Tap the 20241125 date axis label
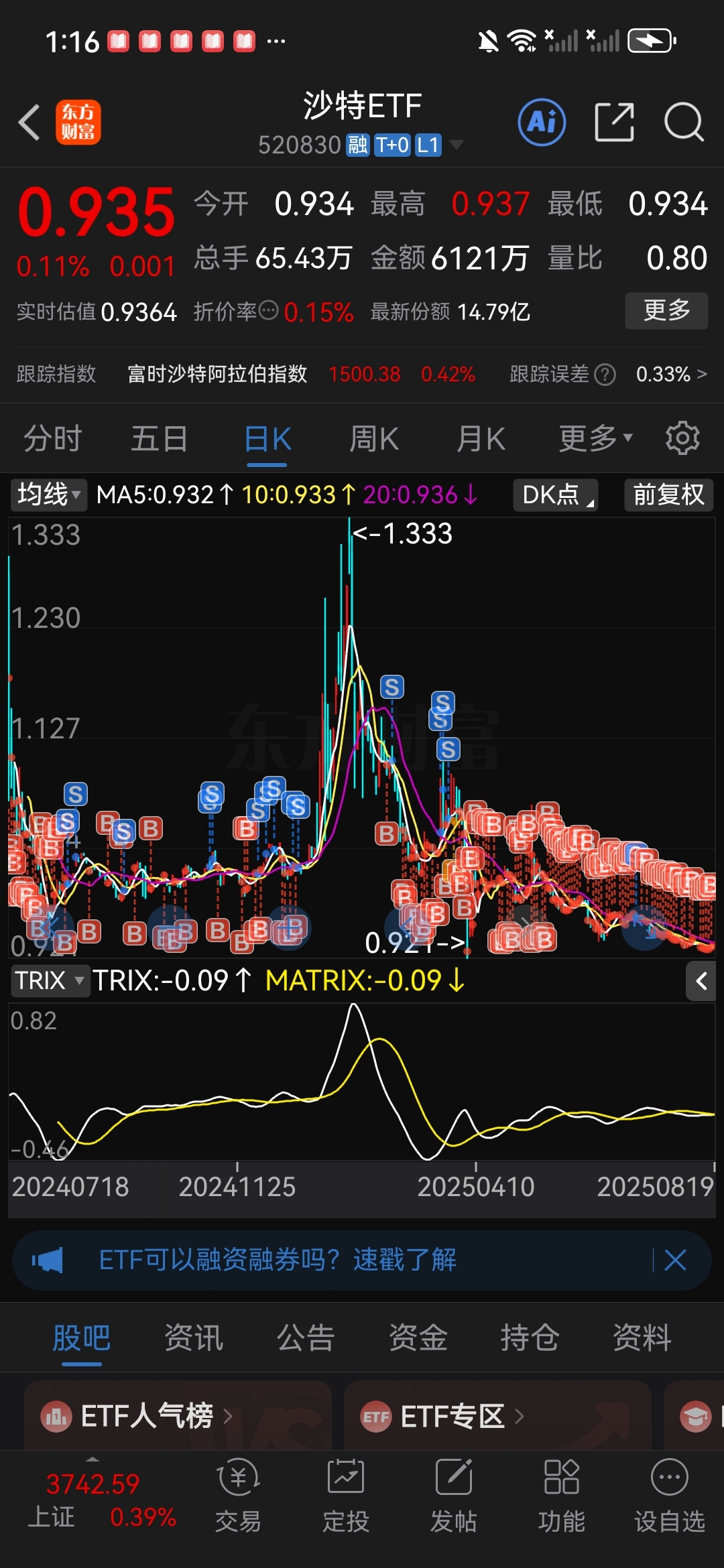The image size is (724, 1568). pos(237,1187)
